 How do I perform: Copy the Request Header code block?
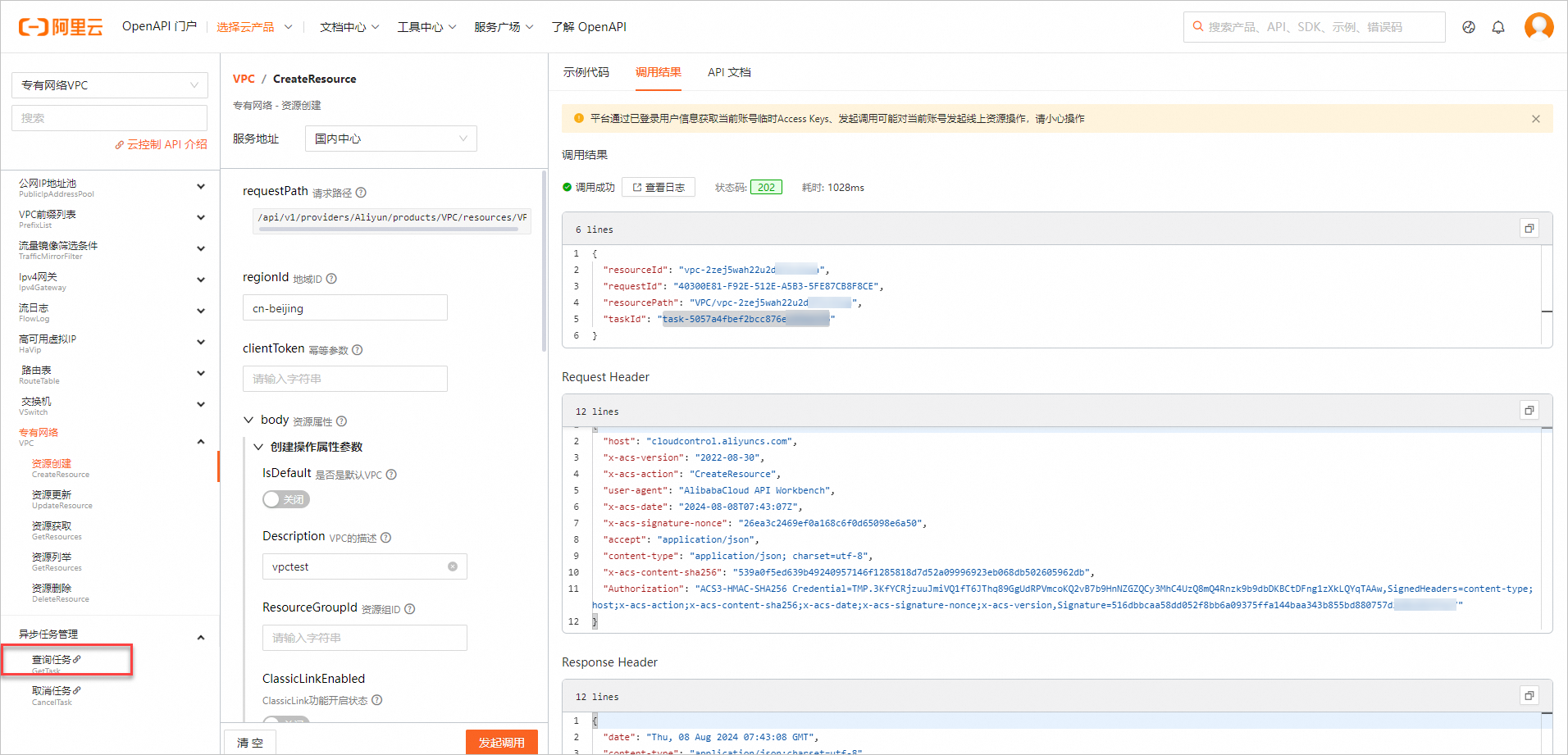point(1529,411)
